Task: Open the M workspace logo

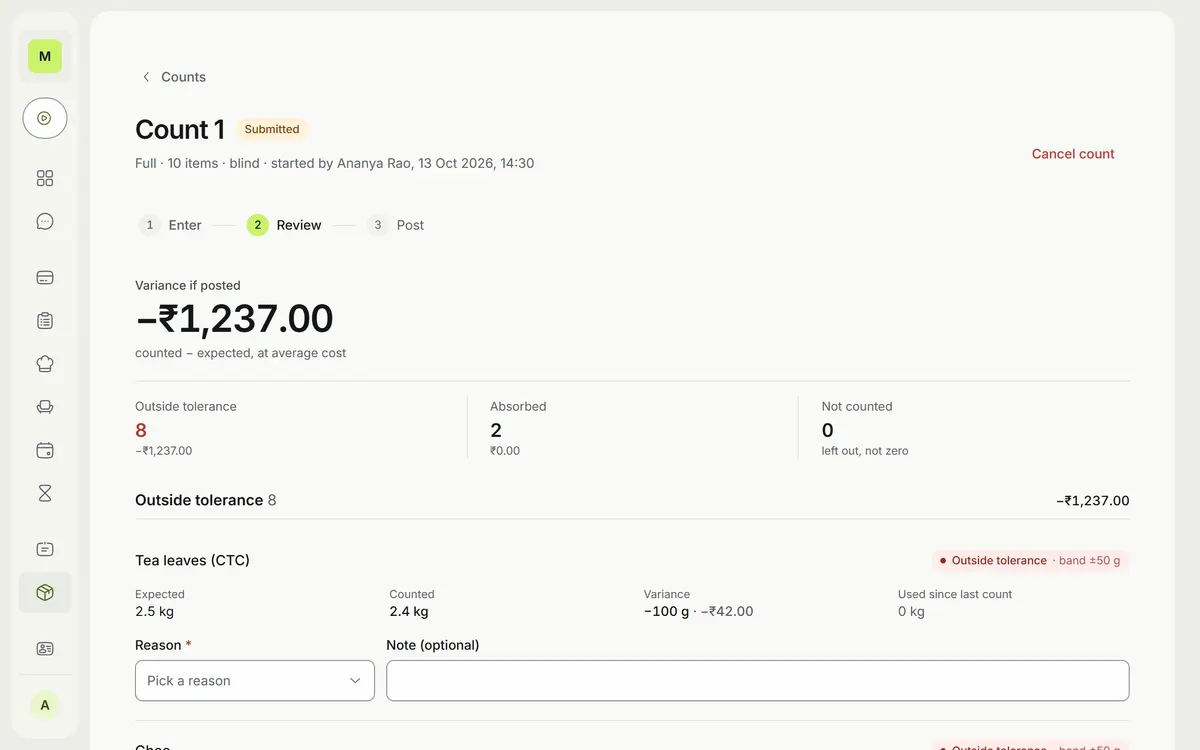Action: [x=45, y=57]
